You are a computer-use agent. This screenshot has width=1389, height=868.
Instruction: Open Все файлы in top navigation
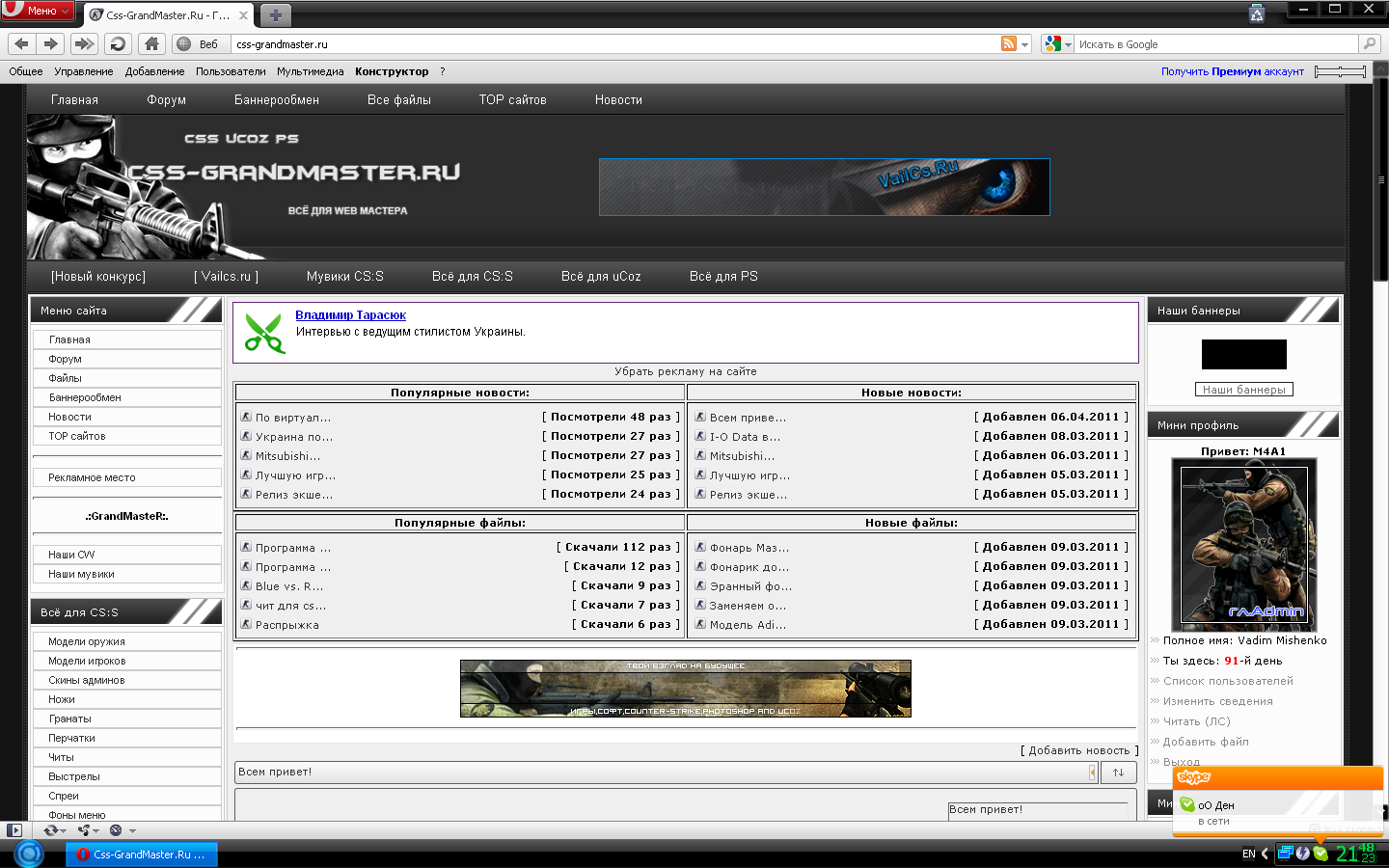click(399, 99)
